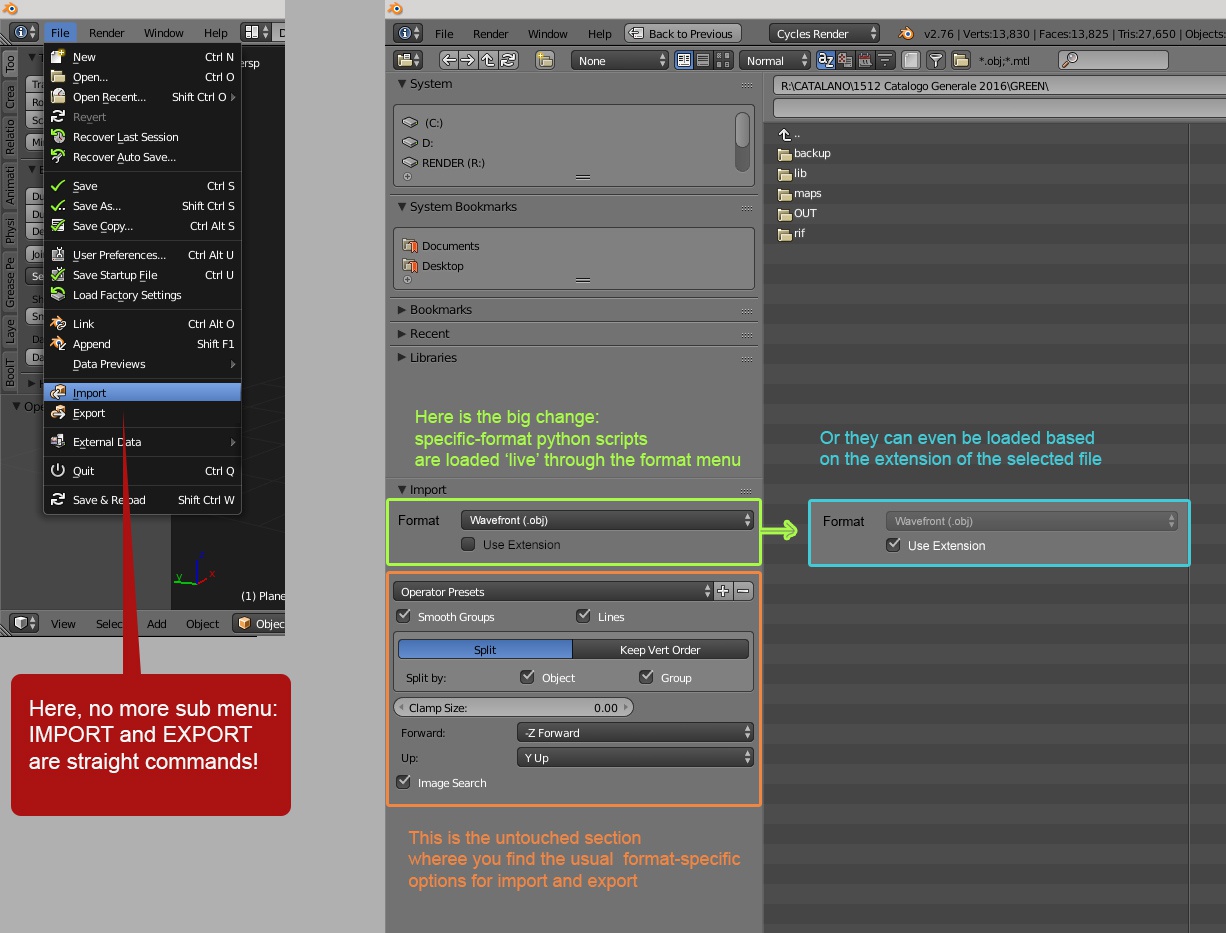Choose Export from the File menu
The width and height of the screenshot is (1226, 933).
(142, 413)
